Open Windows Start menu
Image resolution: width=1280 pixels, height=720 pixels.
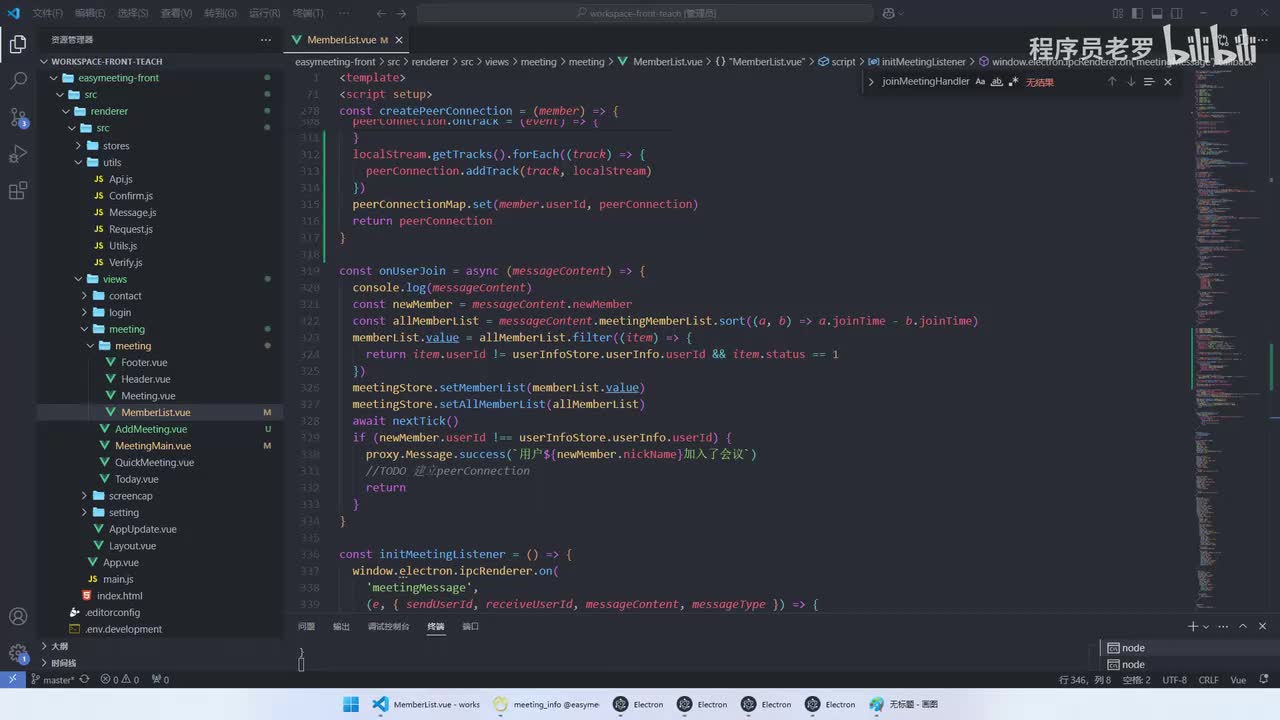350,704
